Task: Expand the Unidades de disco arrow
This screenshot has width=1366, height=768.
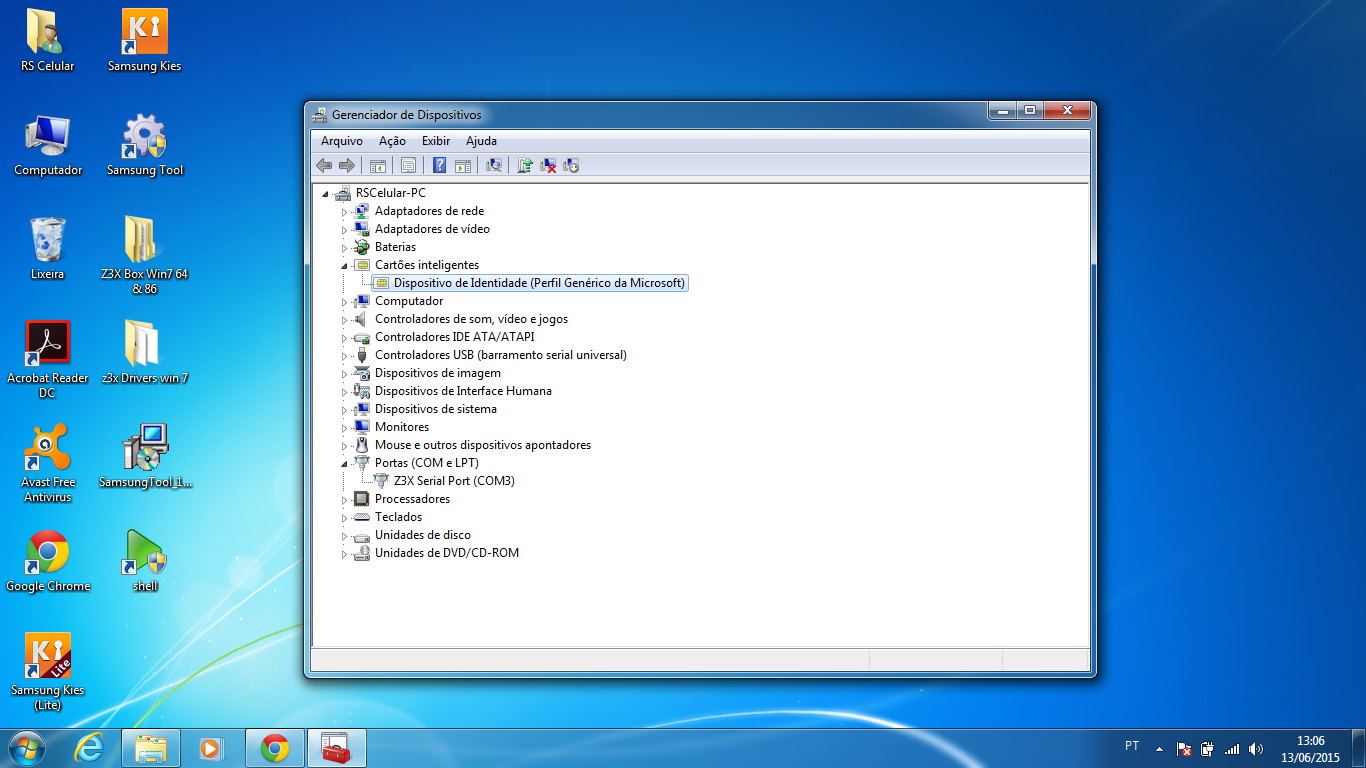Action: pos(345,535)
